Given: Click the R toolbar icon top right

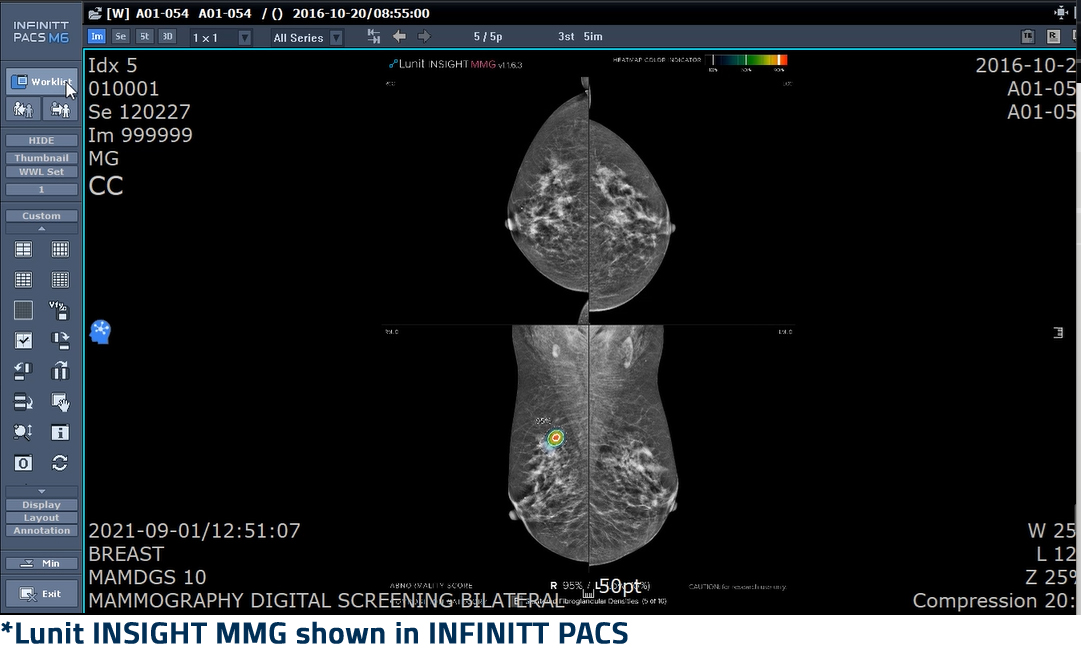Looking at the screenshot, I should point(1053,37).
